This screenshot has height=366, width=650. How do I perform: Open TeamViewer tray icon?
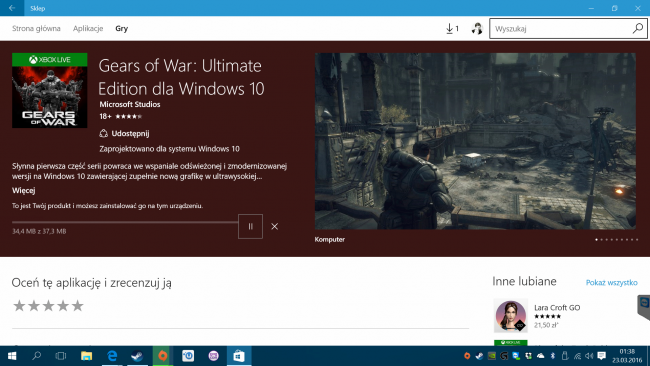click(x=516, y=356)
